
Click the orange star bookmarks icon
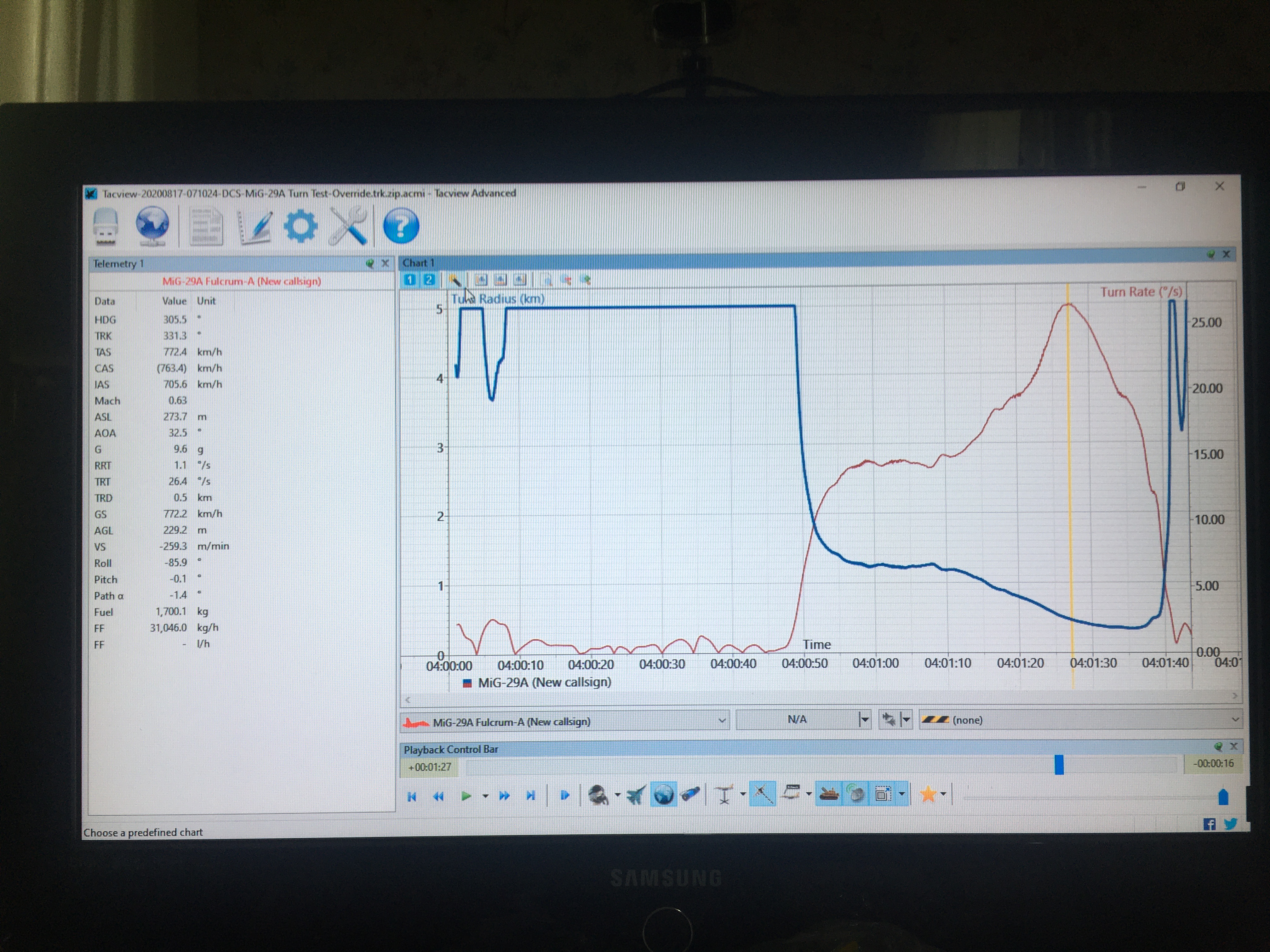pyautogui.click(x=928, y=794)
